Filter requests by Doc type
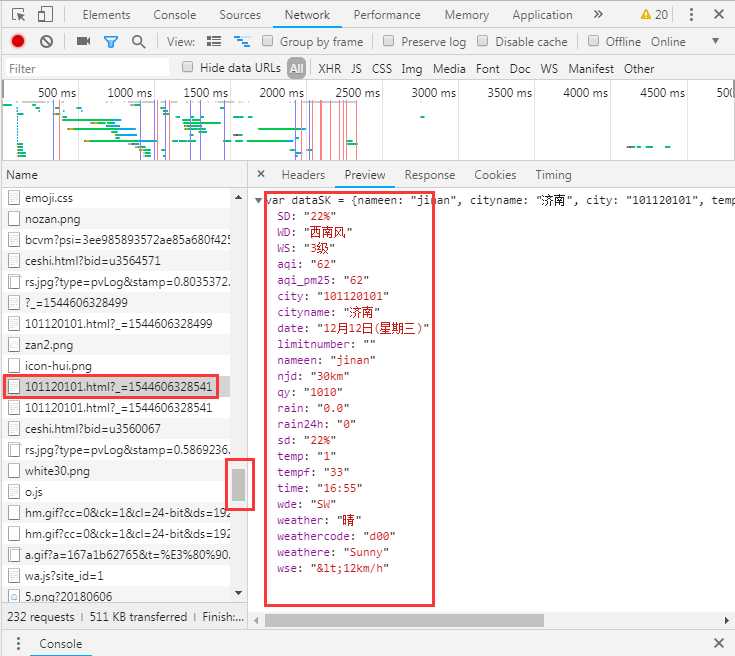Viewport: 735px width, 656px height. [520, 69]
